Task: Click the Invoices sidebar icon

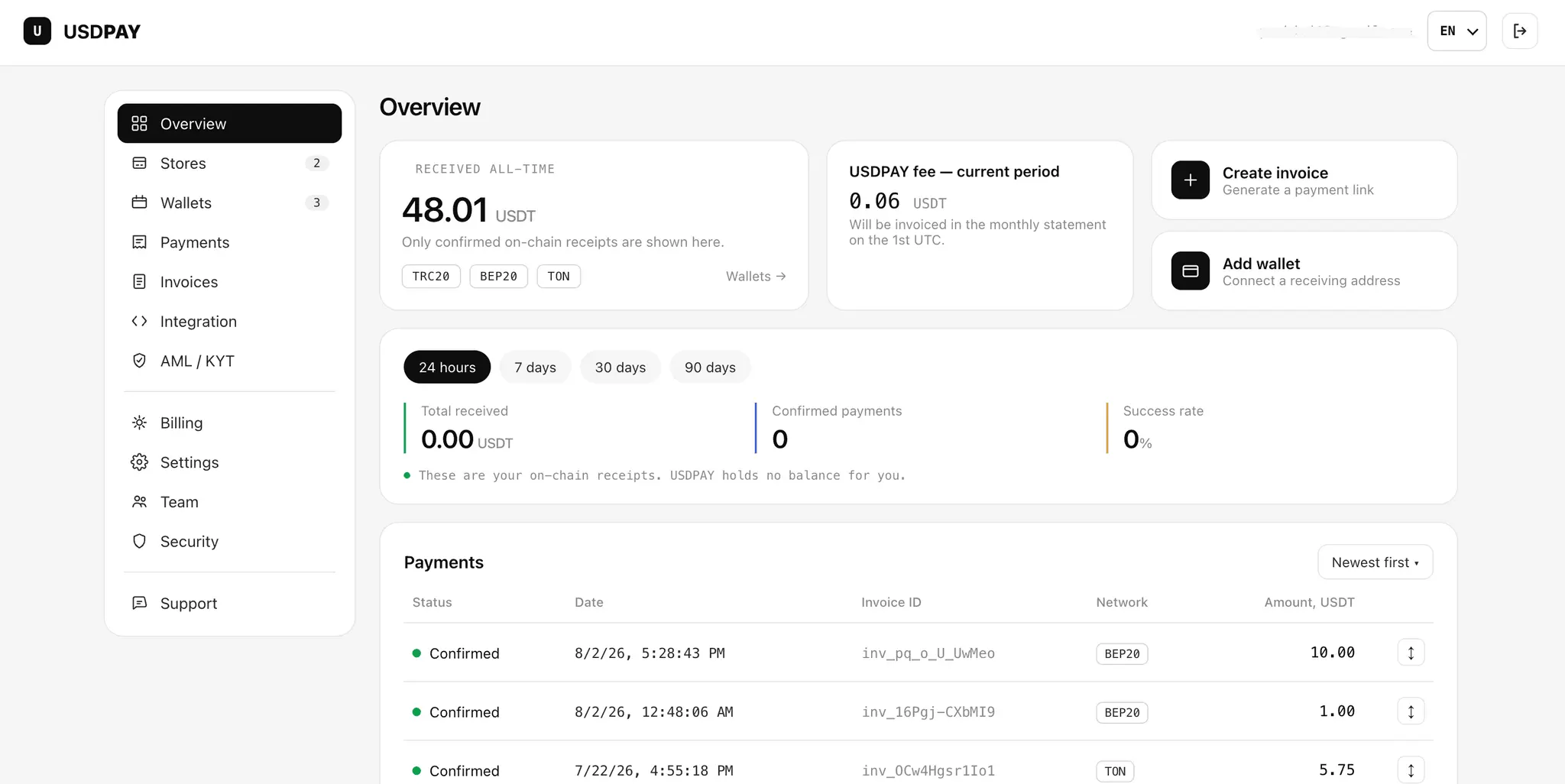Action: point(139,282)
